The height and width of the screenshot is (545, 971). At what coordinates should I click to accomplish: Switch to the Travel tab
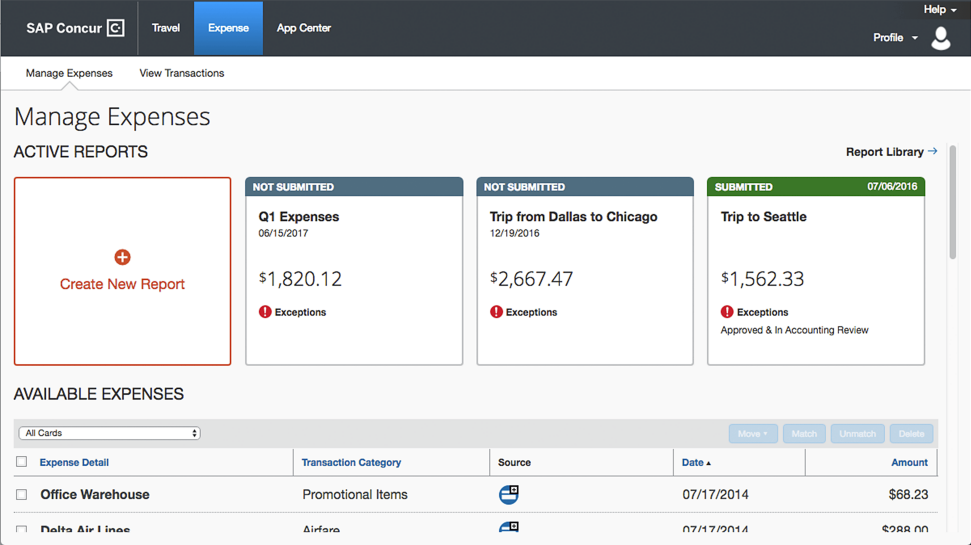[166, 28]
